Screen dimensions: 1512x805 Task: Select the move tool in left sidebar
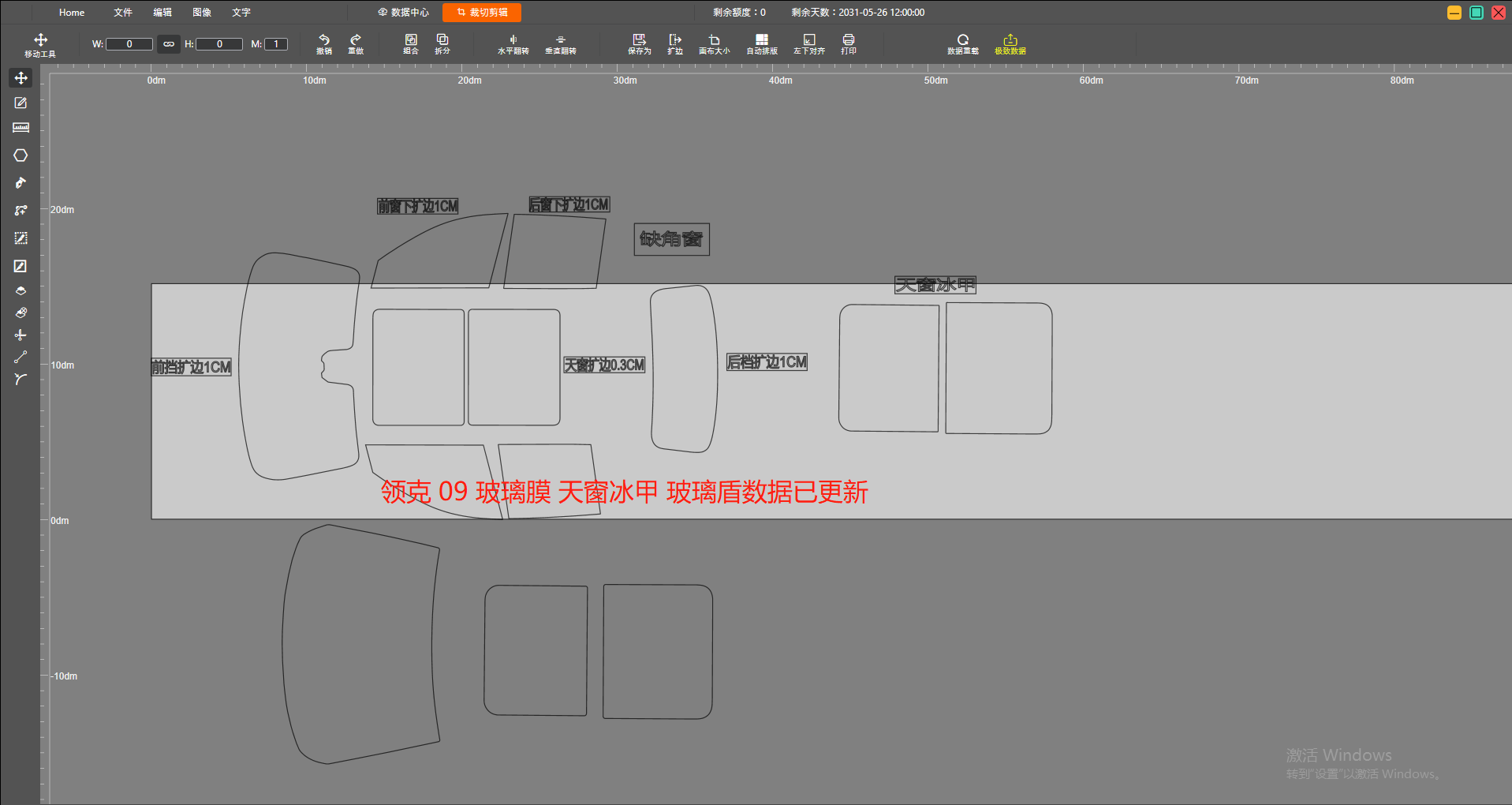21,77
